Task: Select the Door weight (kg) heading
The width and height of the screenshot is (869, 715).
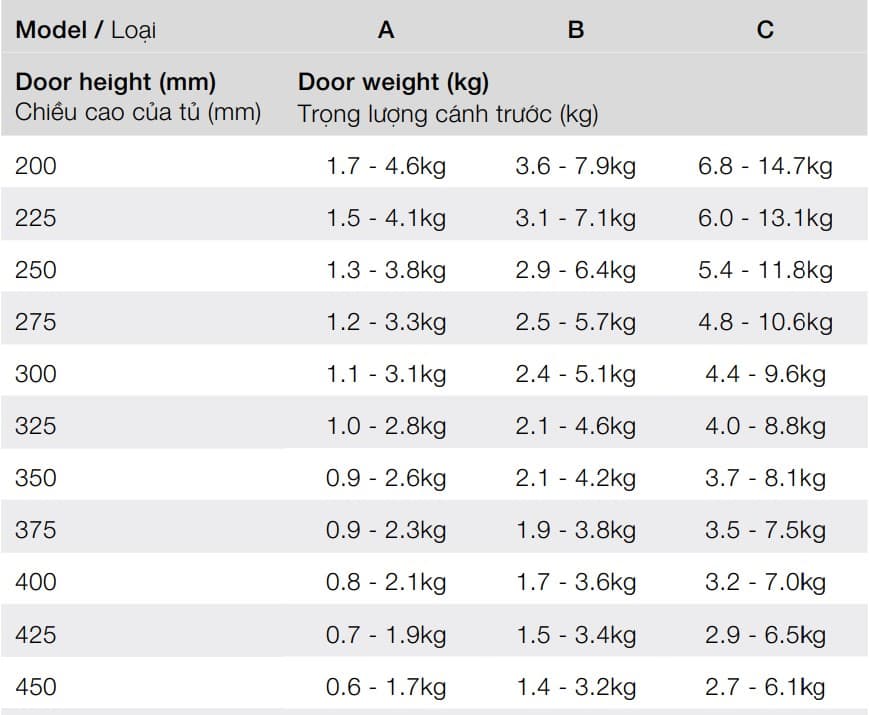Action: pos(393,82)
